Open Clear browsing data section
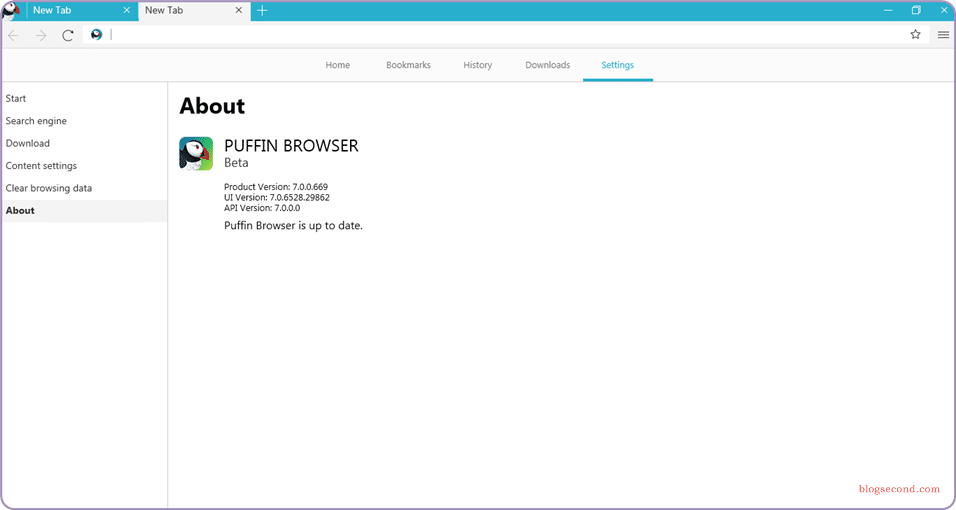956x510 pixels. [x=85, y=188]
